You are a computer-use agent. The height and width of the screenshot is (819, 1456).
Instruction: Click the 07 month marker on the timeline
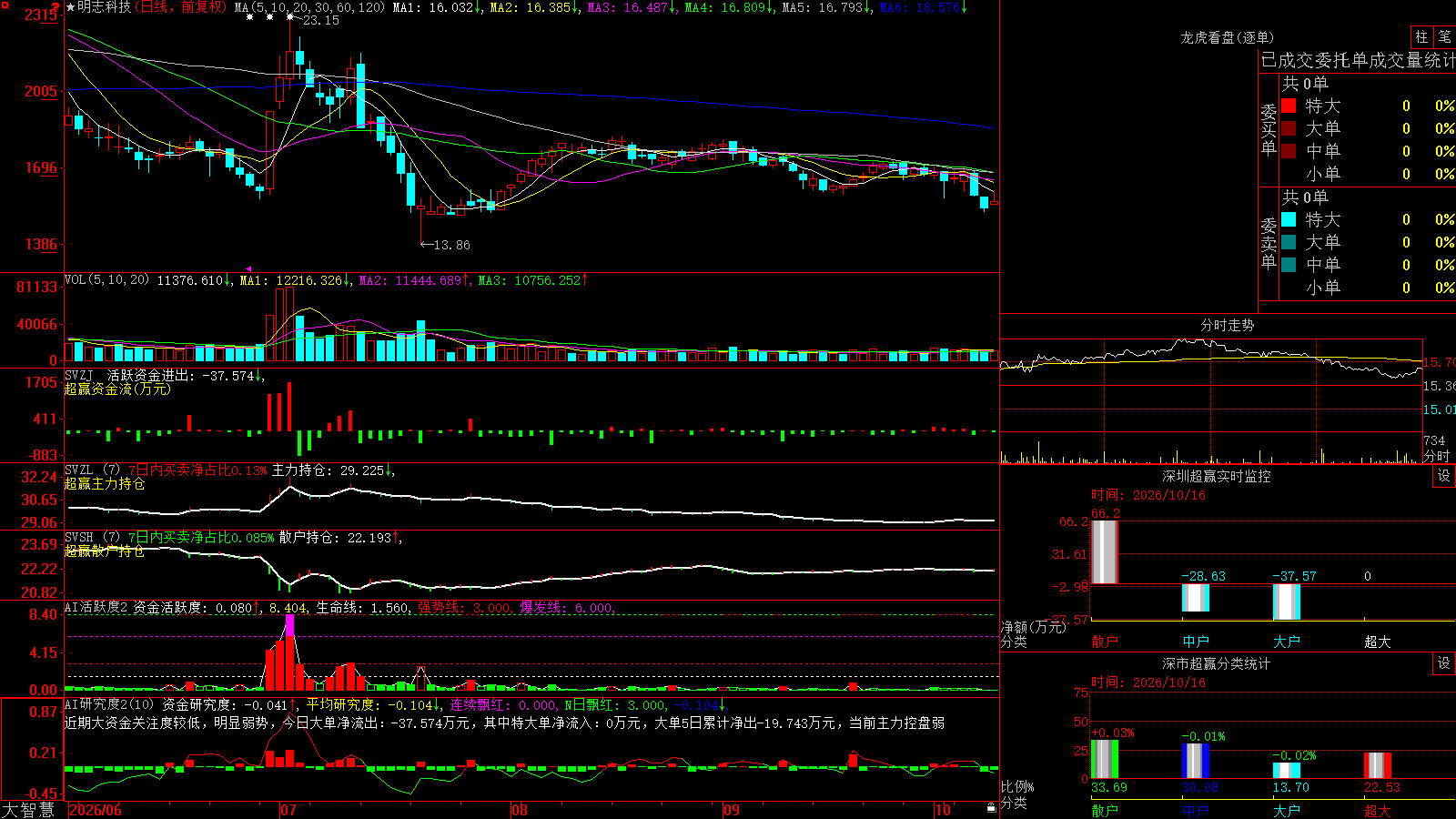(x=288, y=810)
